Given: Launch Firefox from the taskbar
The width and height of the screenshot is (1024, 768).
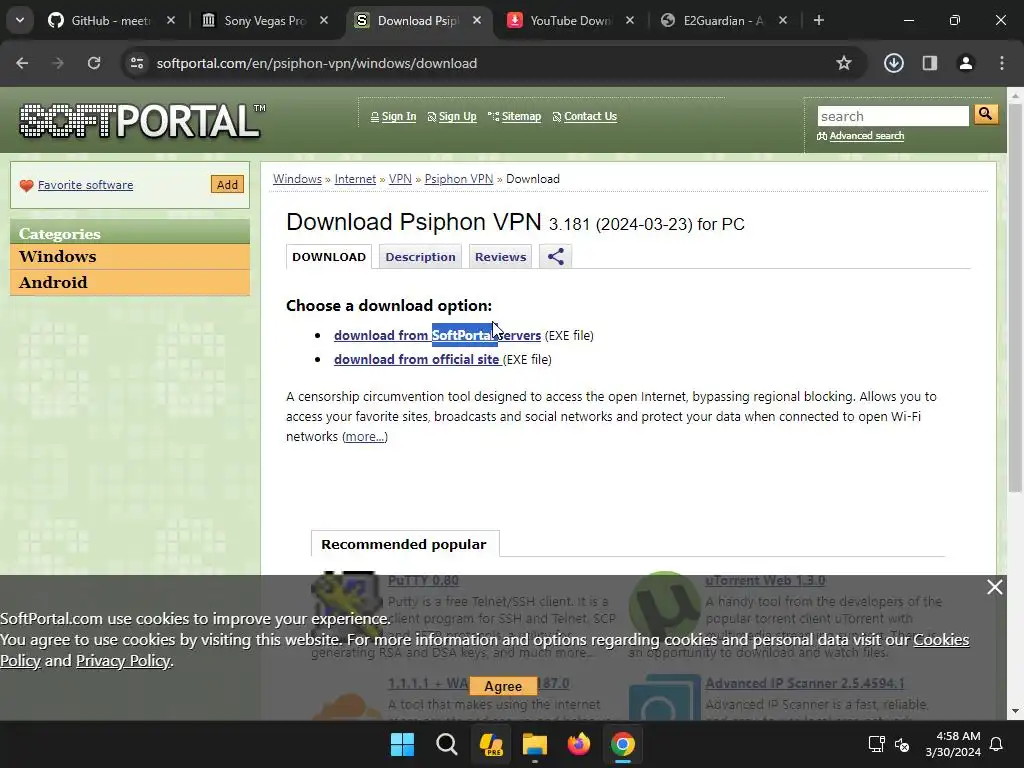Looking at the screenshot, I should click(x=579, y=744).
